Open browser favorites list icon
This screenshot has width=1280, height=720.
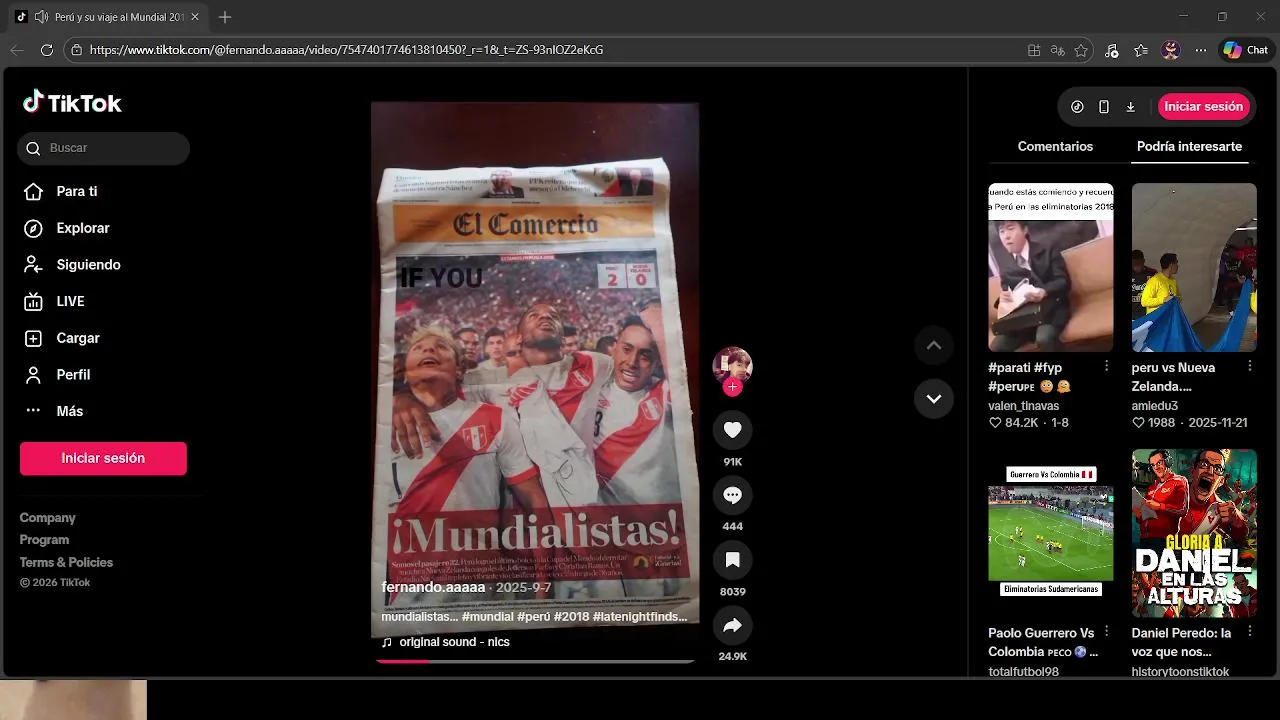[x=1141, y=50]
